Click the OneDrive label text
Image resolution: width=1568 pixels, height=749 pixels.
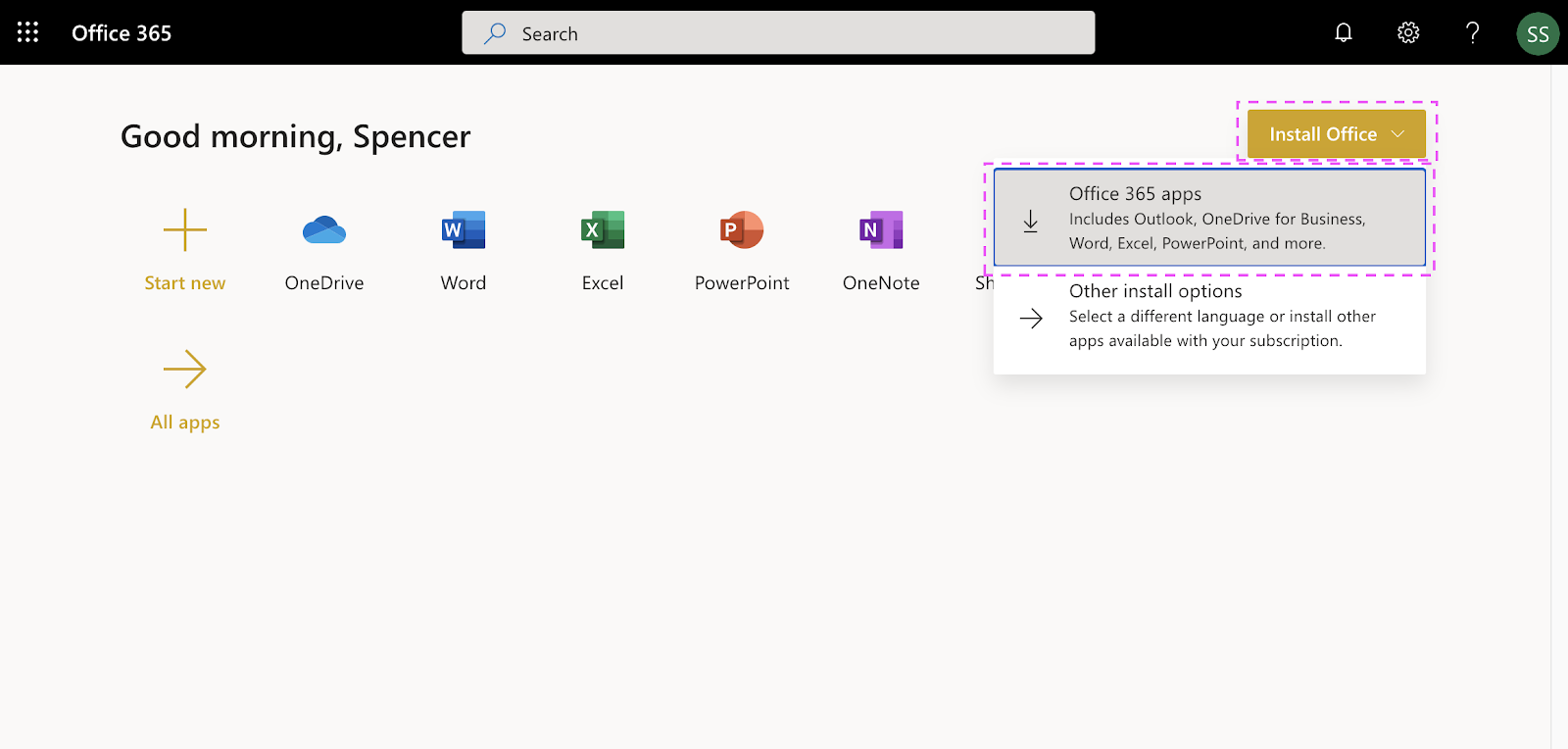click(324, 283)
